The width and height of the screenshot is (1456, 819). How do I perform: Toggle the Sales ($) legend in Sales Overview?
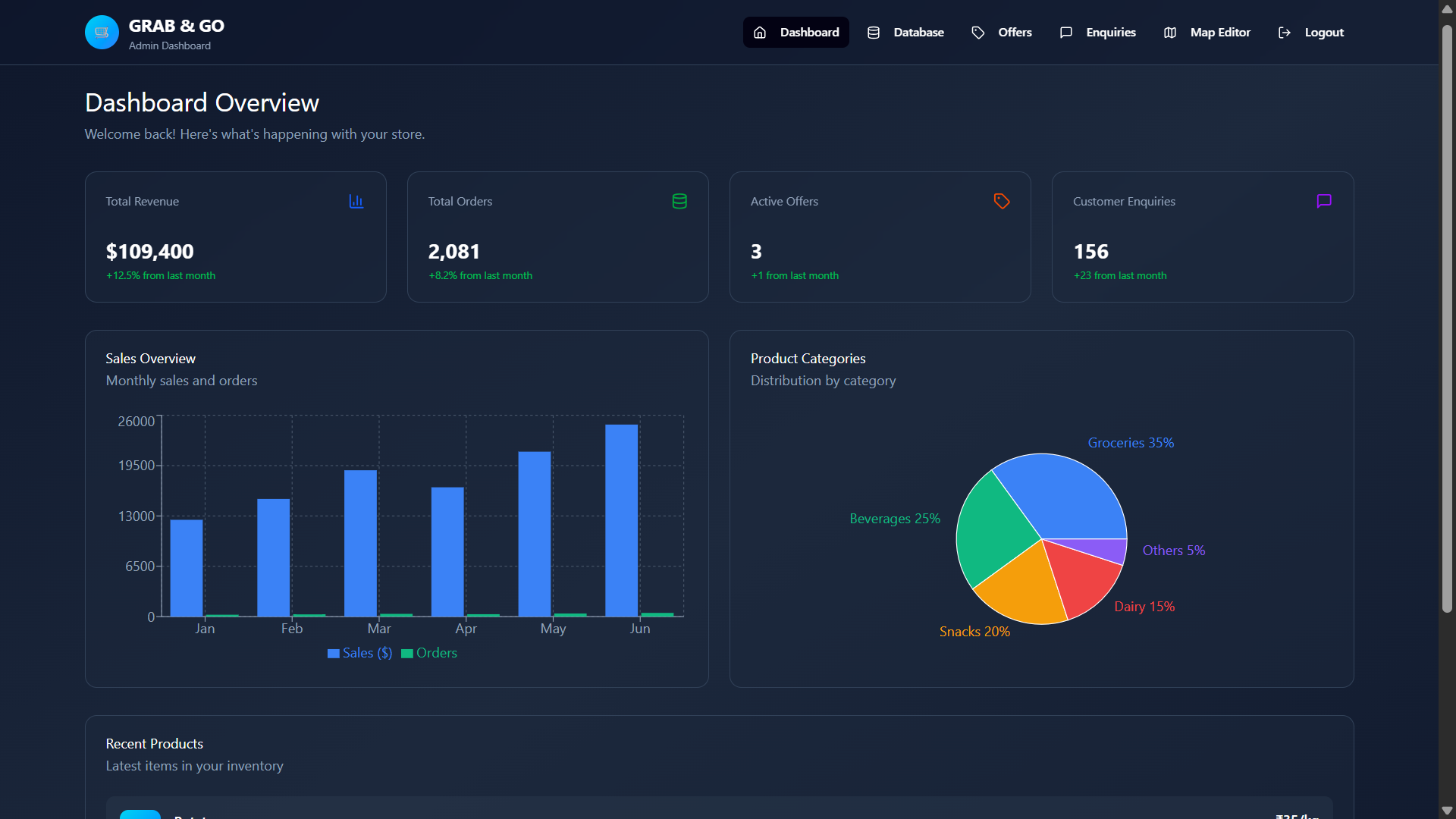[x=359, y=653]
